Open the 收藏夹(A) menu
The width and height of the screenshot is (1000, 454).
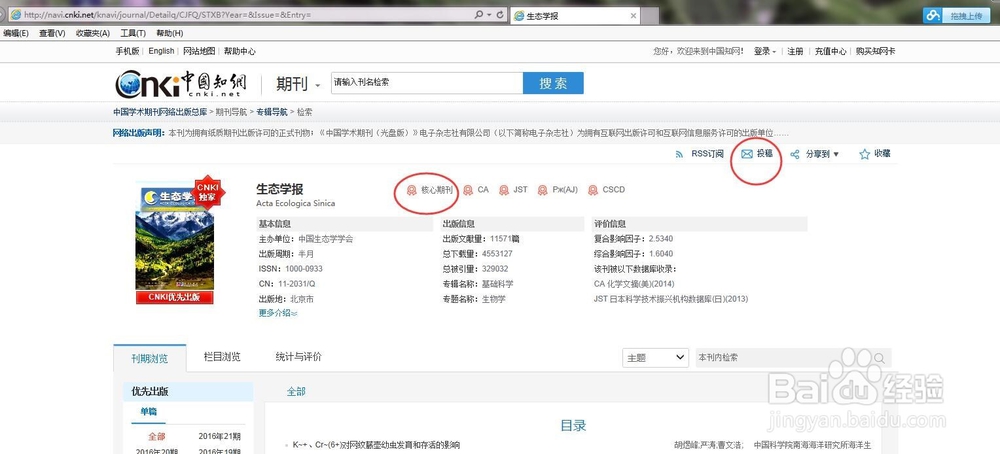92,33
